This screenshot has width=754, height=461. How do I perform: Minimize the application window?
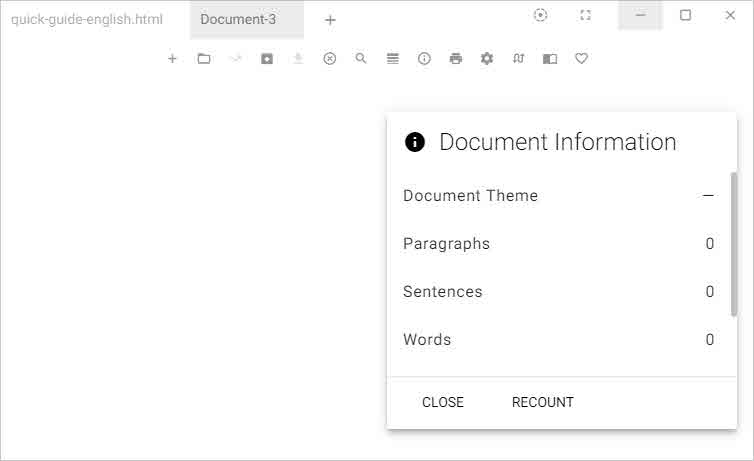click(640, 15)
